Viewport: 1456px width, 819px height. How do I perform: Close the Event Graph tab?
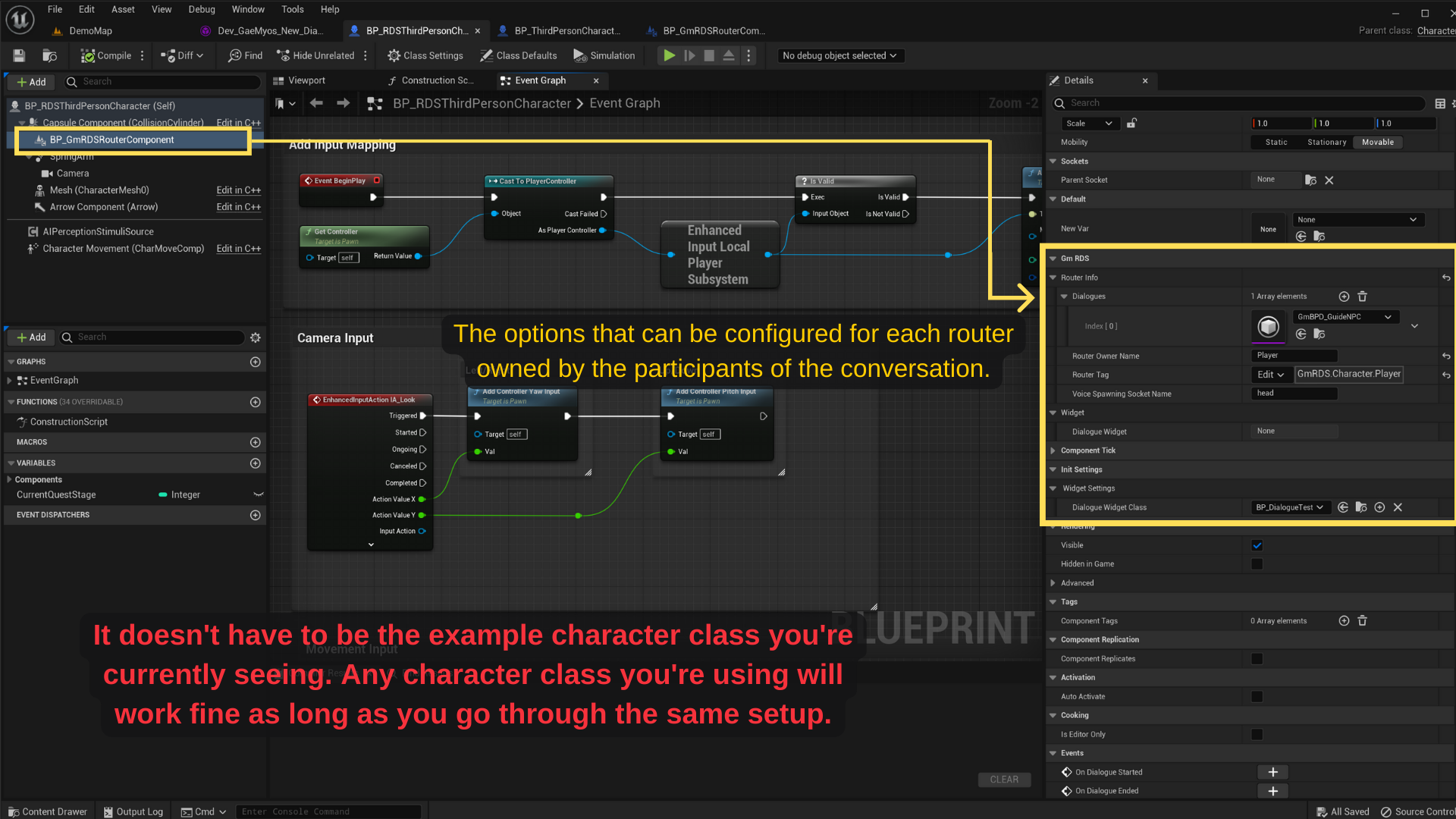(596, 80)
